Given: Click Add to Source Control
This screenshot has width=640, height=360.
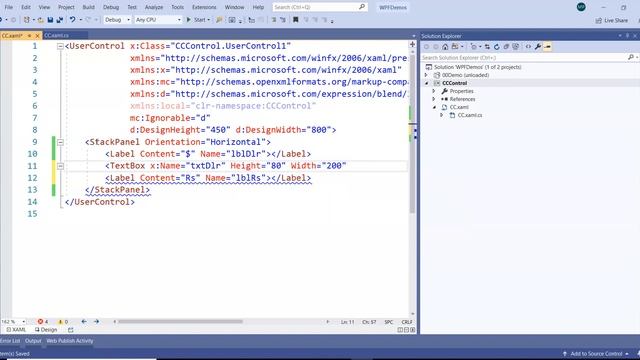Looking at the screenshot, I should [596, 354].
